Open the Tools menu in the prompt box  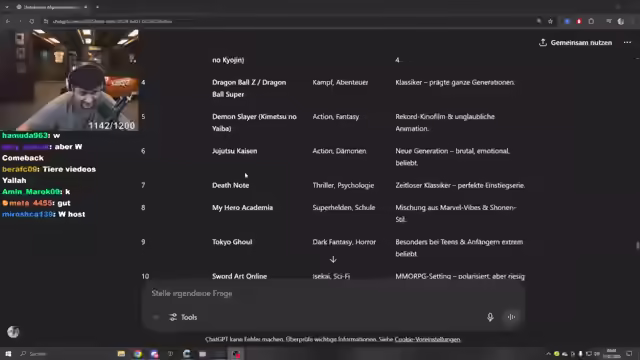tap(183, 317)
